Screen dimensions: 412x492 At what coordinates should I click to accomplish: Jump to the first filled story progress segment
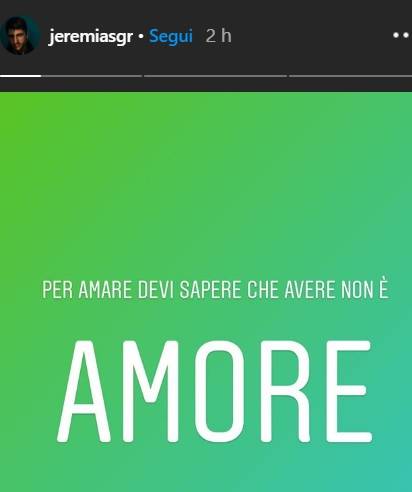pyautogui.click(x=21, y=76)
